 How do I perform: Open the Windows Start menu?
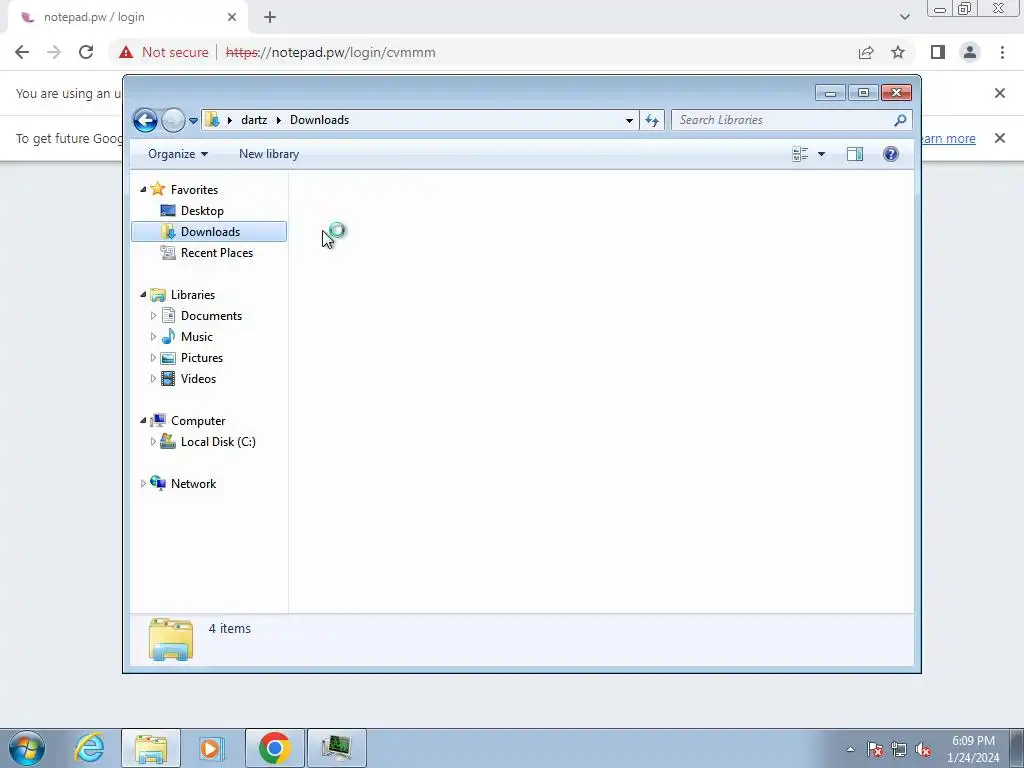point(27,748)
